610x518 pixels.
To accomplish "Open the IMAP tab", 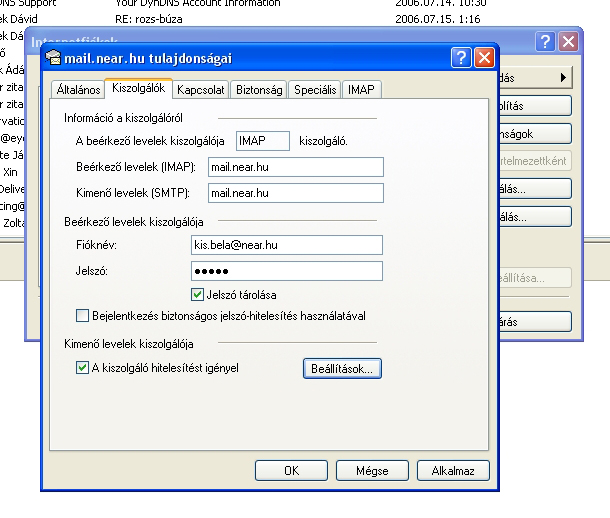I will point(361,90).
